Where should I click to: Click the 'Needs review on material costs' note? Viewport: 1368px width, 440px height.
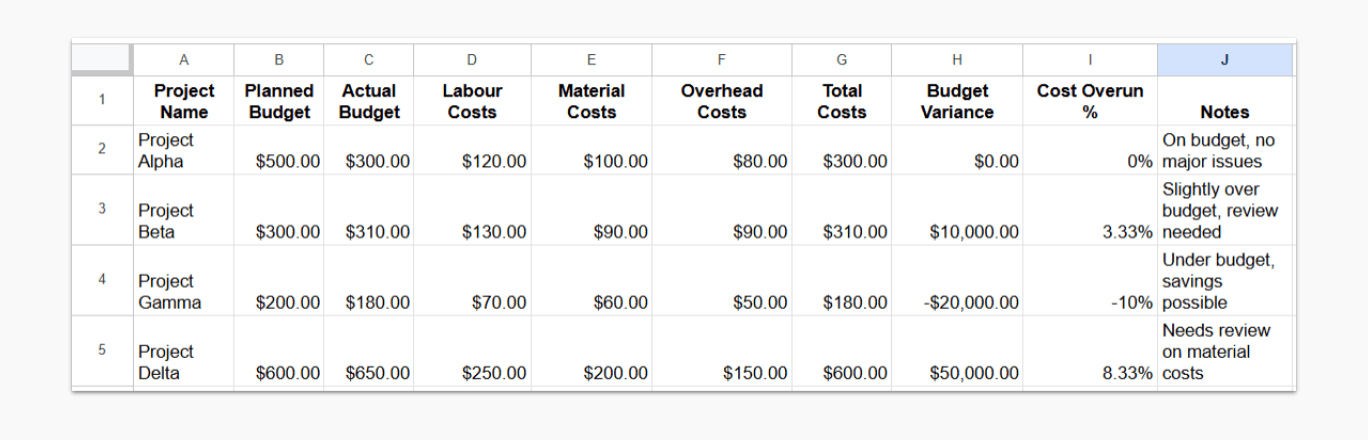[x=1225, y=352]
